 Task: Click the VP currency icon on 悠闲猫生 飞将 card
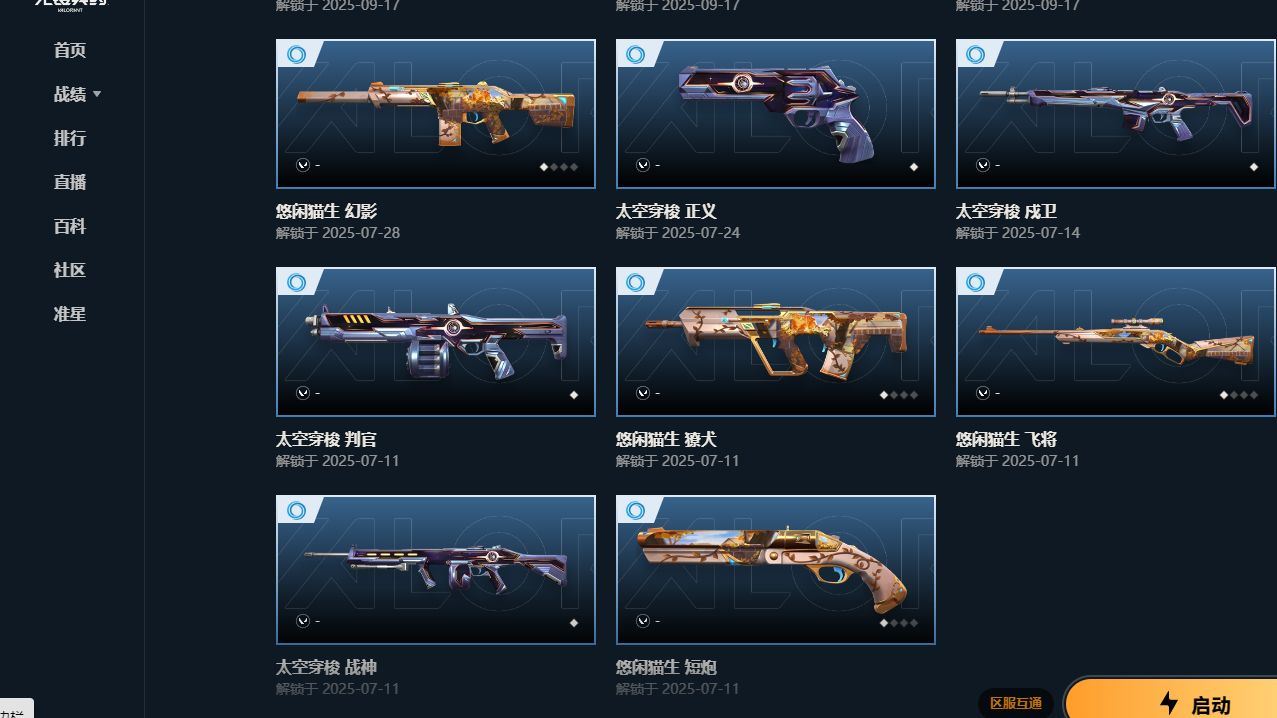point(983,393)
